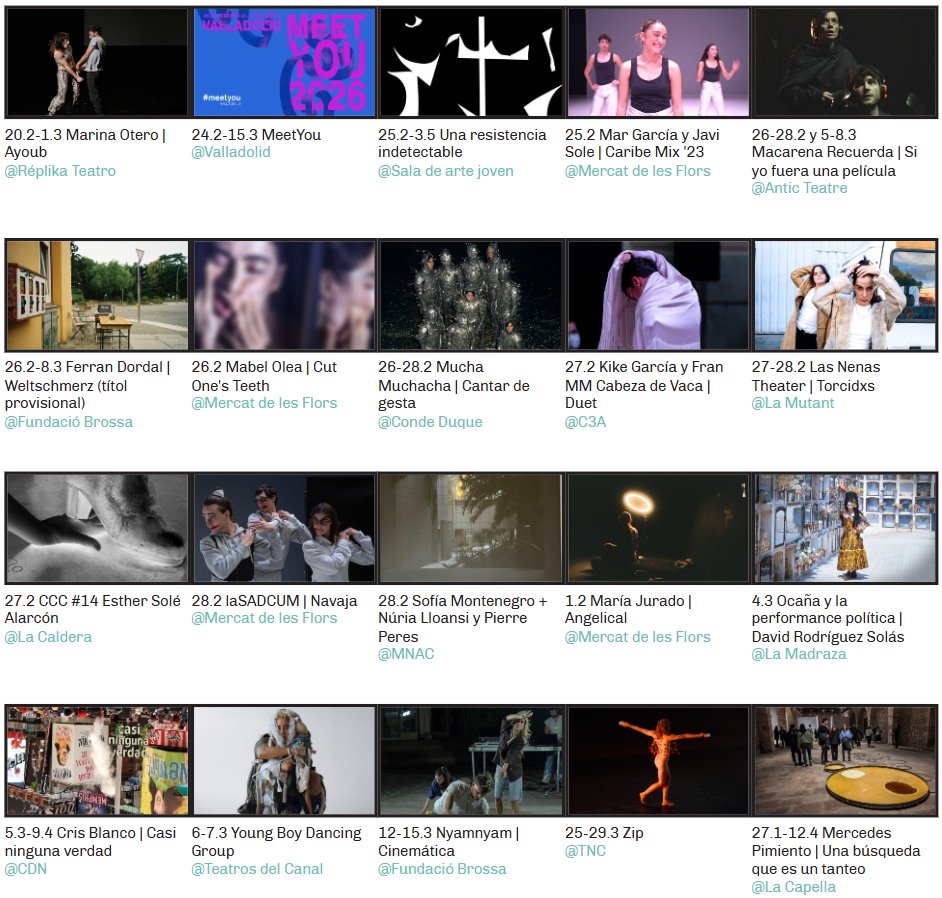This screenshot has width=942, height=898.
Task: Follow the @MNAC venue link
Action: click(x=406, y=654)
